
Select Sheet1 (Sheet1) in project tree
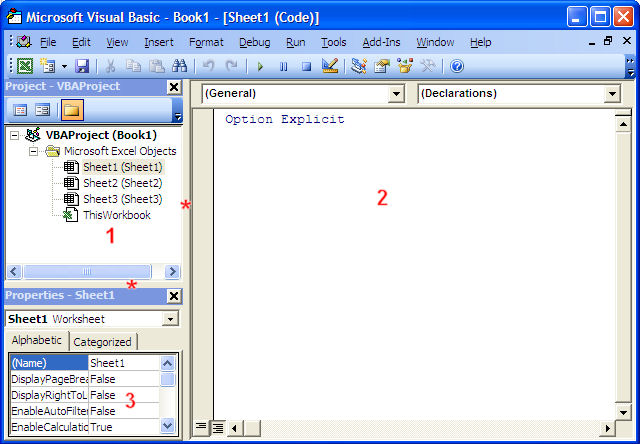click(122, 167)
